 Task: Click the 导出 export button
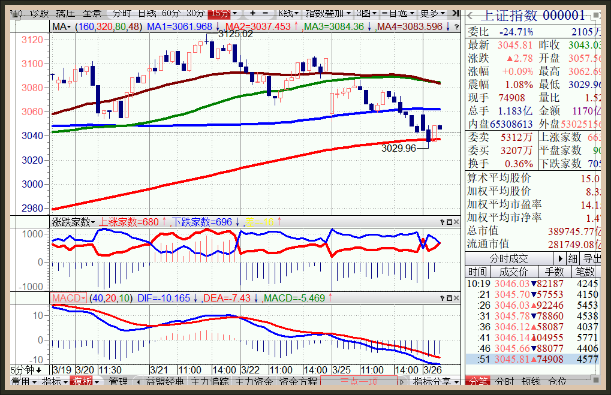click(x=591, y=258)
